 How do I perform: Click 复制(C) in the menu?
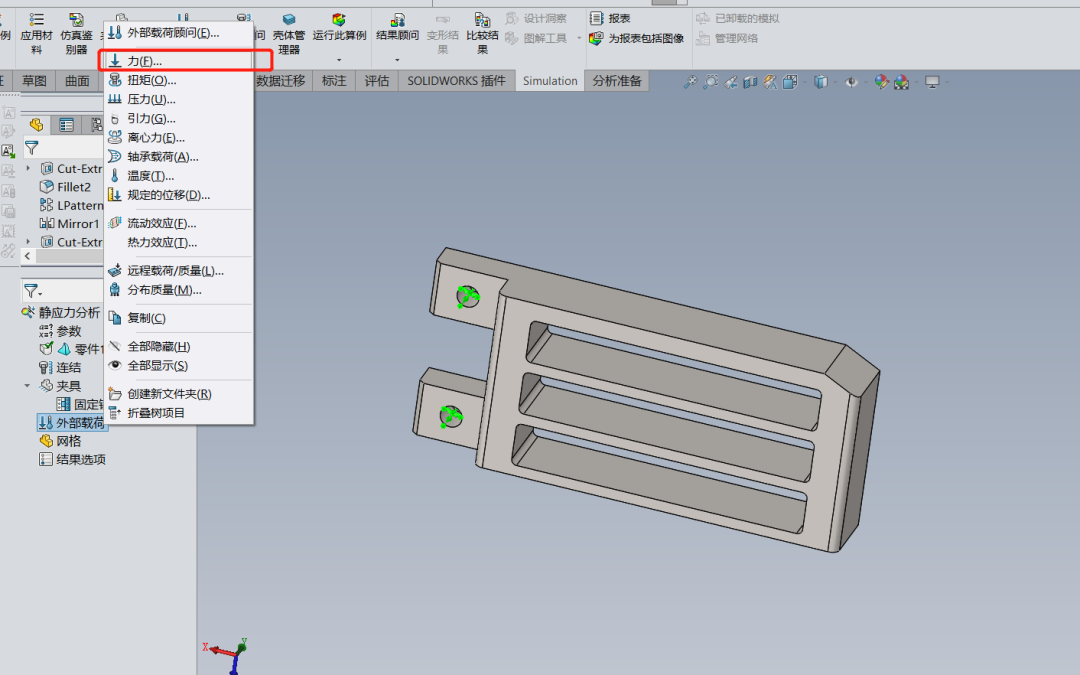coord(179,318)
